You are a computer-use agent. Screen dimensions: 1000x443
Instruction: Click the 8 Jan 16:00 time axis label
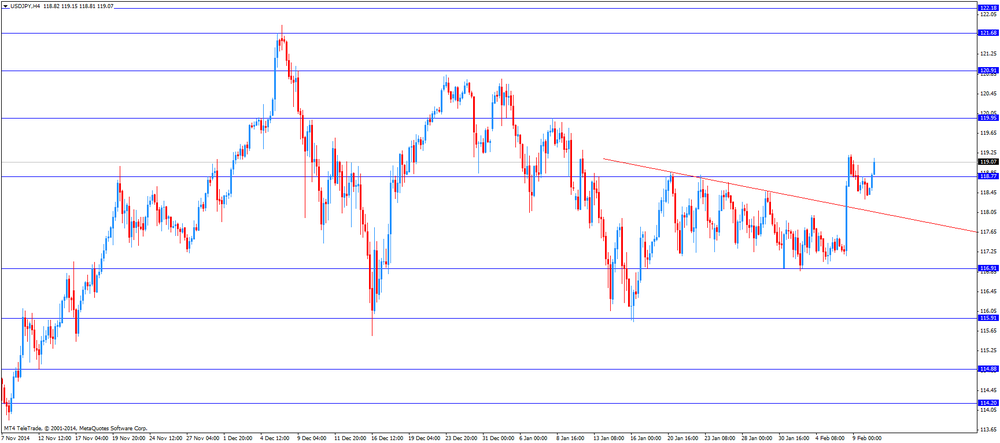571,439
